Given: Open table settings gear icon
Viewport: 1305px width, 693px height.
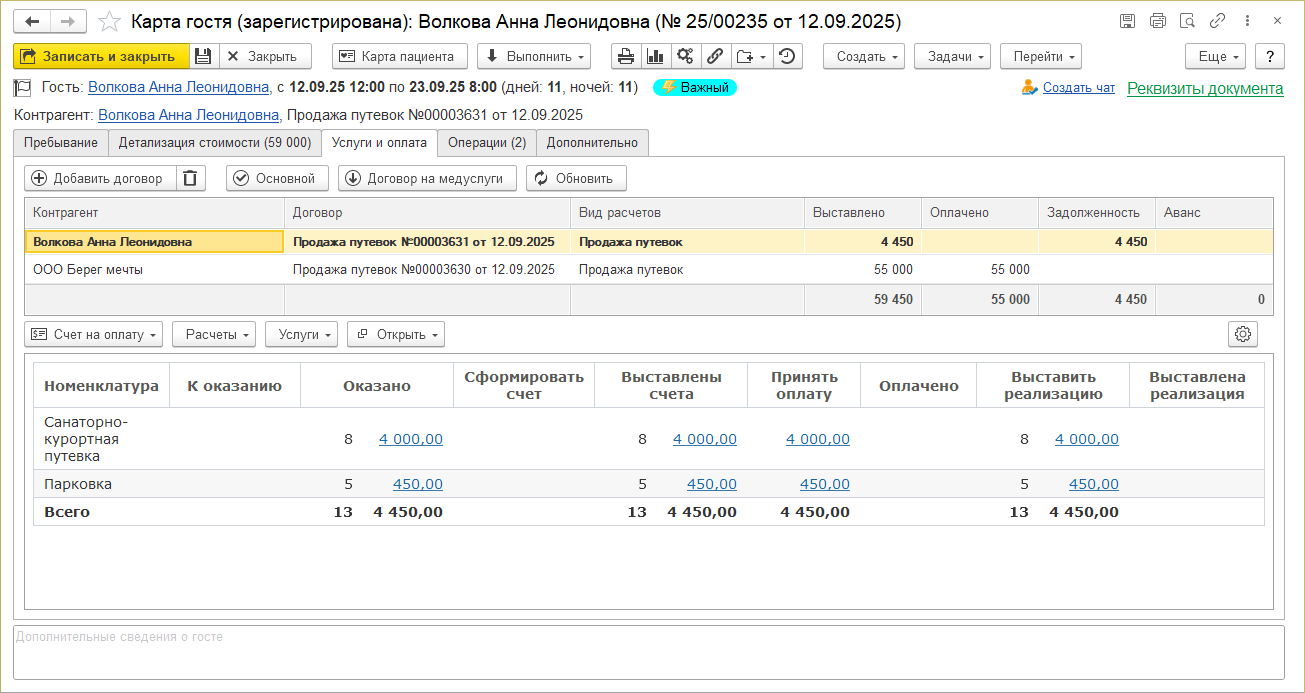Looking at the screenshot, I should [x=1243, y=335].
